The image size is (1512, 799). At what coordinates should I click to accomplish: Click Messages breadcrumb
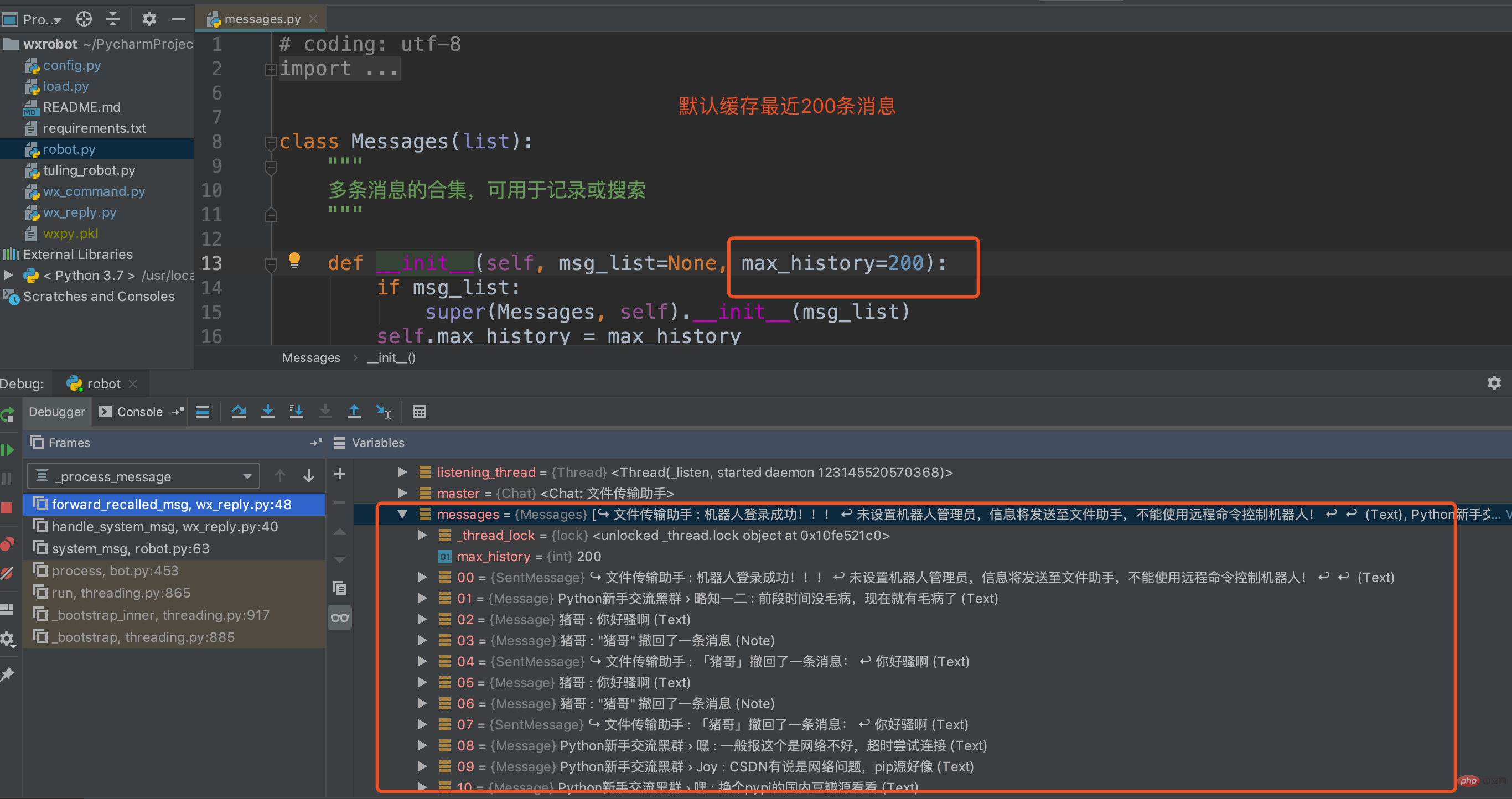[311, 357]
